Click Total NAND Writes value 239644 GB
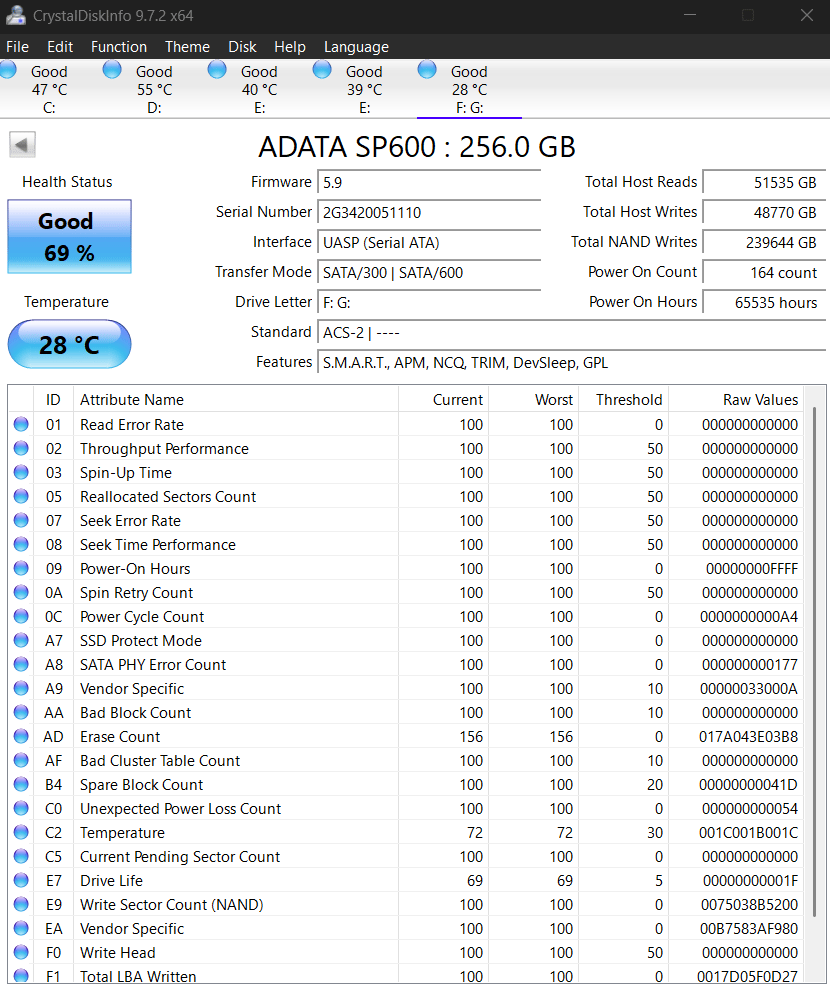The height and width of the screenshot is (991, 830). 764,243
